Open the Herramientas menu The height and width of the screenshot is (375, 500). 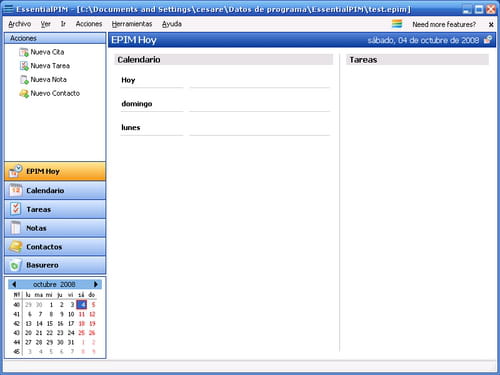click(x=132, y=24)
